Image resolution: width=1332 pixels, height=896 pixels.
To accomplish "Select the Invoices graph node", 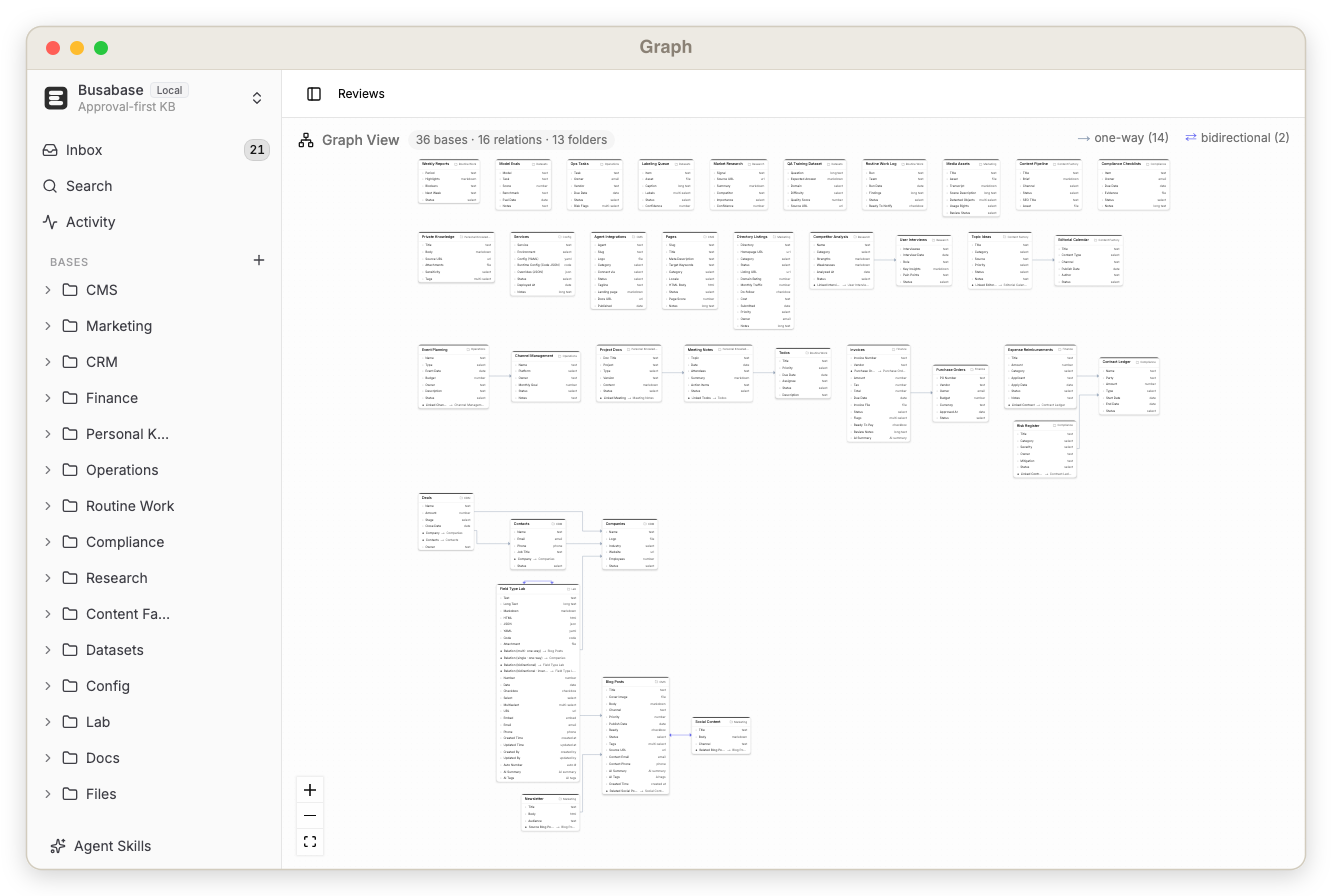I will 878,394.
